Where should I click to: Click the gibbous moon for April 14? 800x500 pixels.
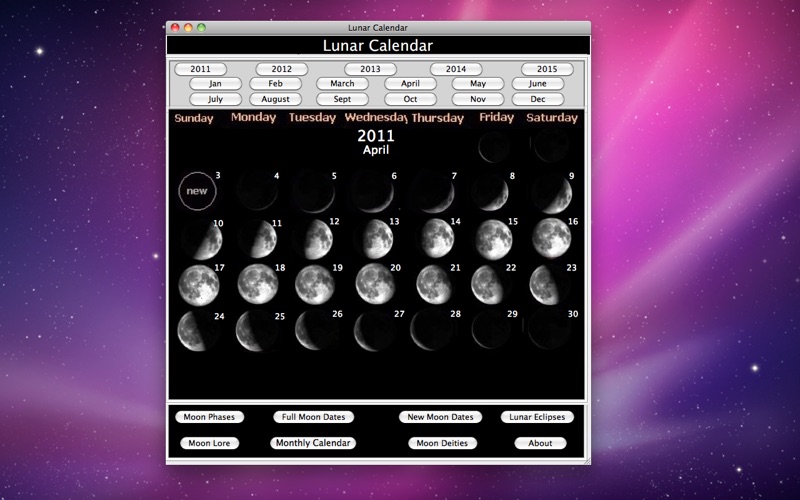tap(436, 238)
